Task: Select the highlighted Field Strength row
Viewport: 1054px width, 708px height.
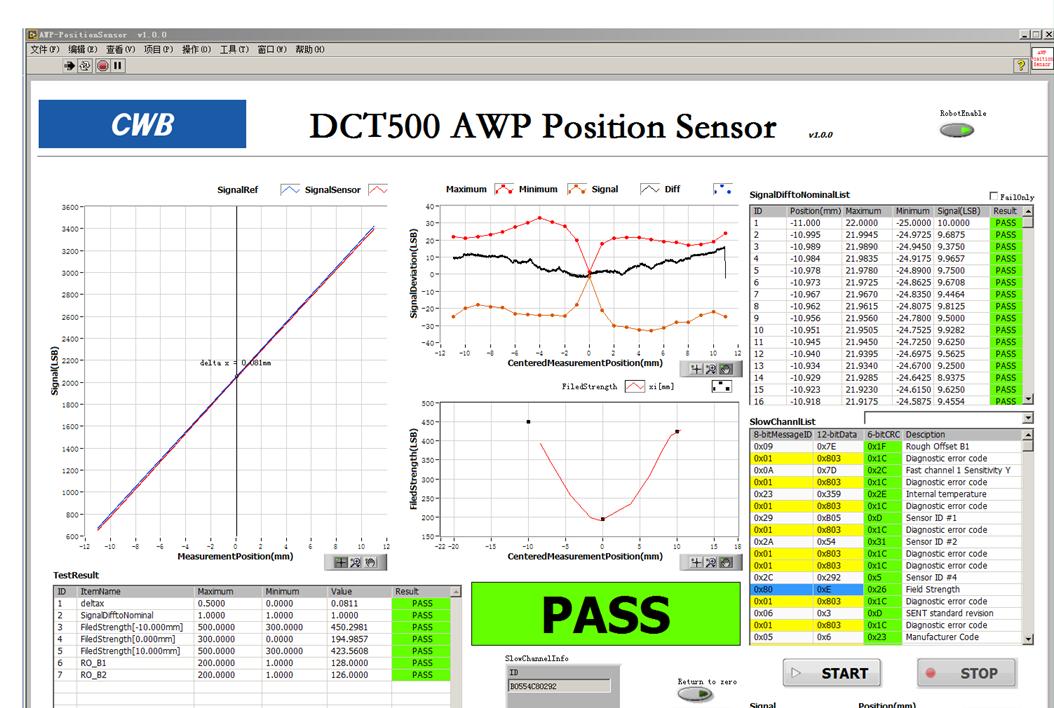Action: tap(885, 590)
